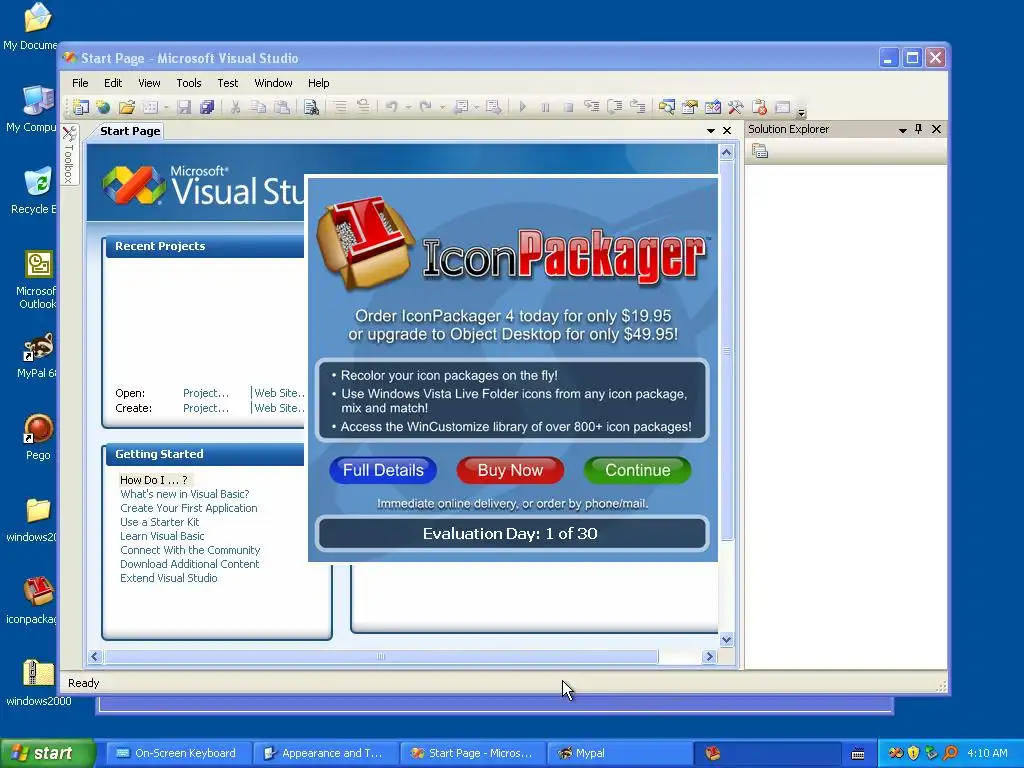Click the Find in Files toolbar icon

(x=312, y=107)
